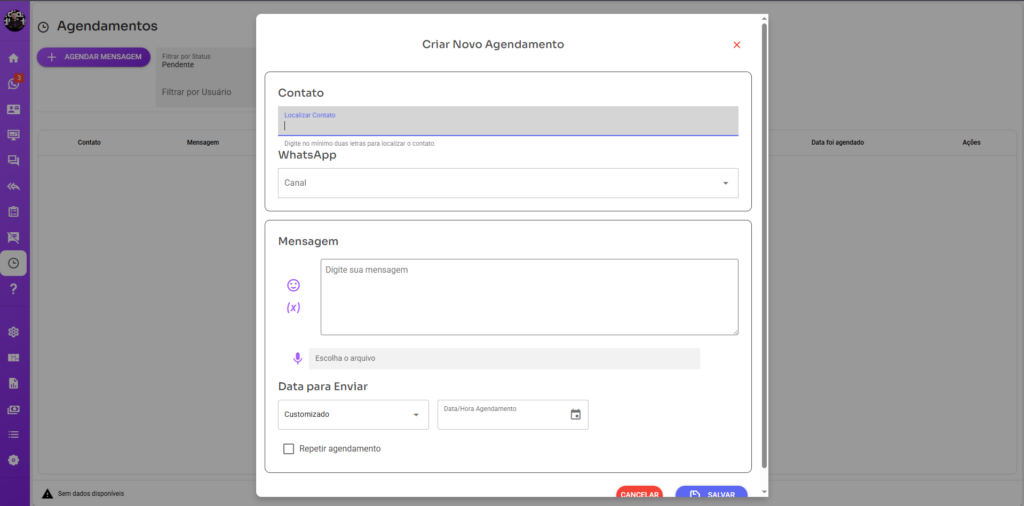
Task: Select the Agendamentos clock icon in sidebar
Action: coord(13,263)
